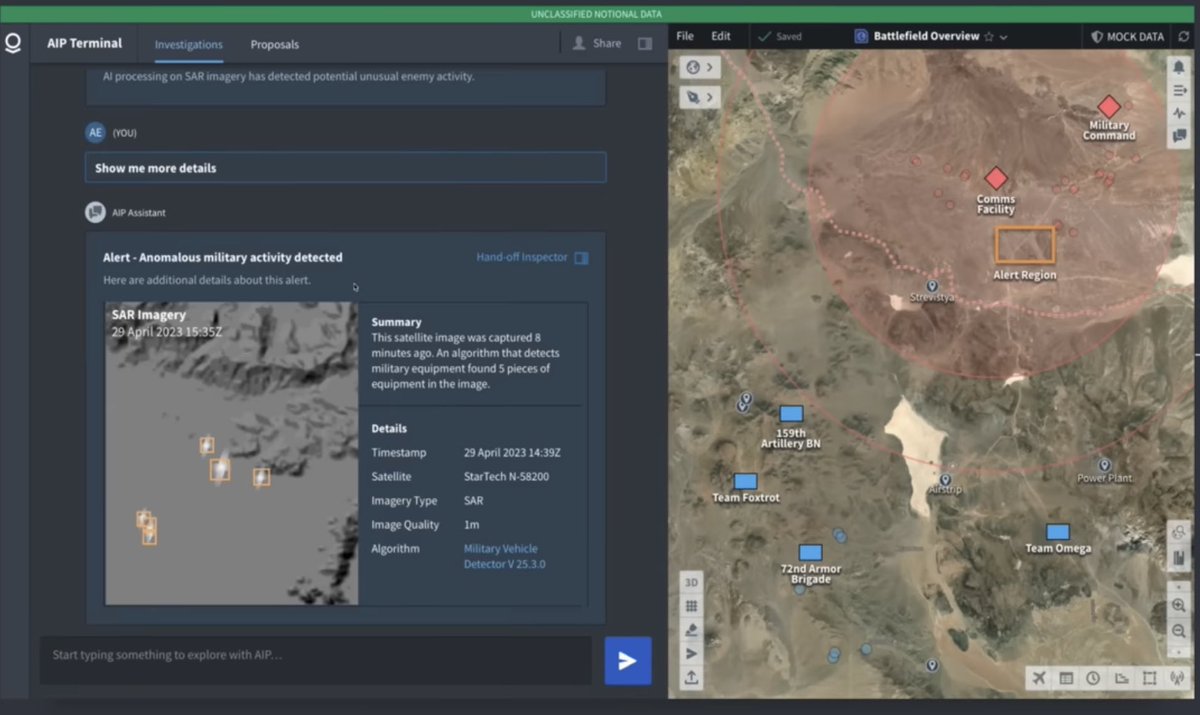1200x715 pixels.
Task: Open the Battlefield Overview title dropdown
Action: point(1003,37)
